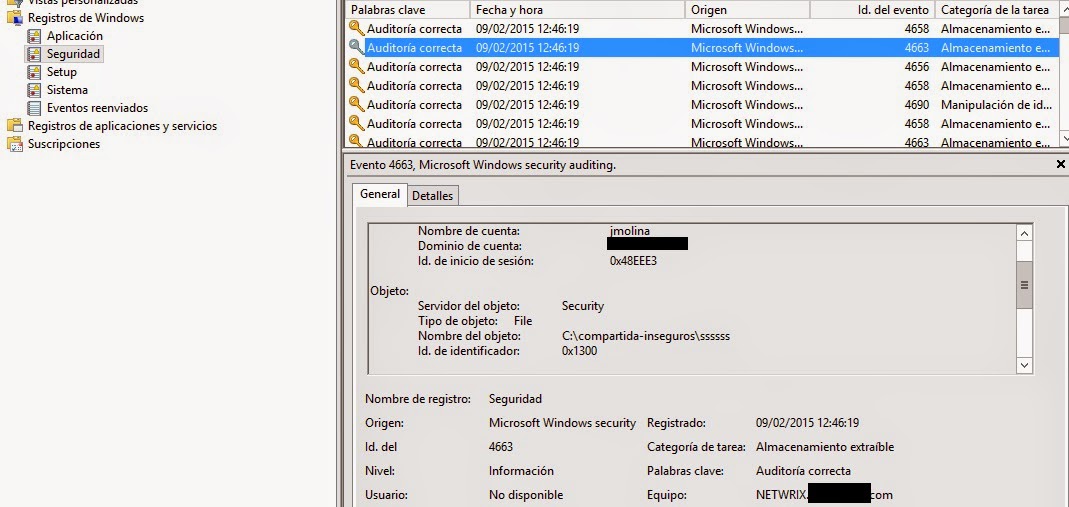Select the General tab
Image resolution: width=1069 pixels, height=507 pixels.
point(380,195)
